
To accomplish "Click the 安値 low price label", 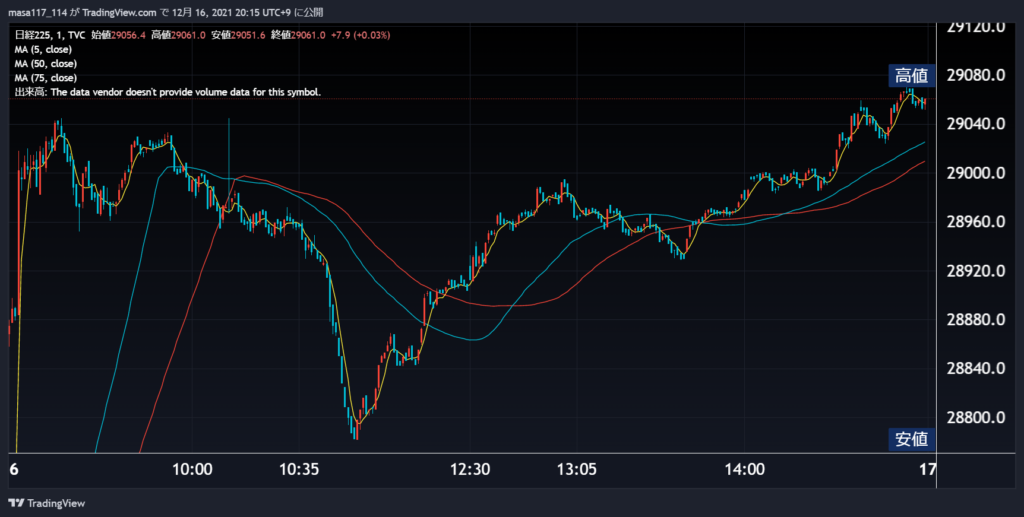I will (x=912, y=439).
